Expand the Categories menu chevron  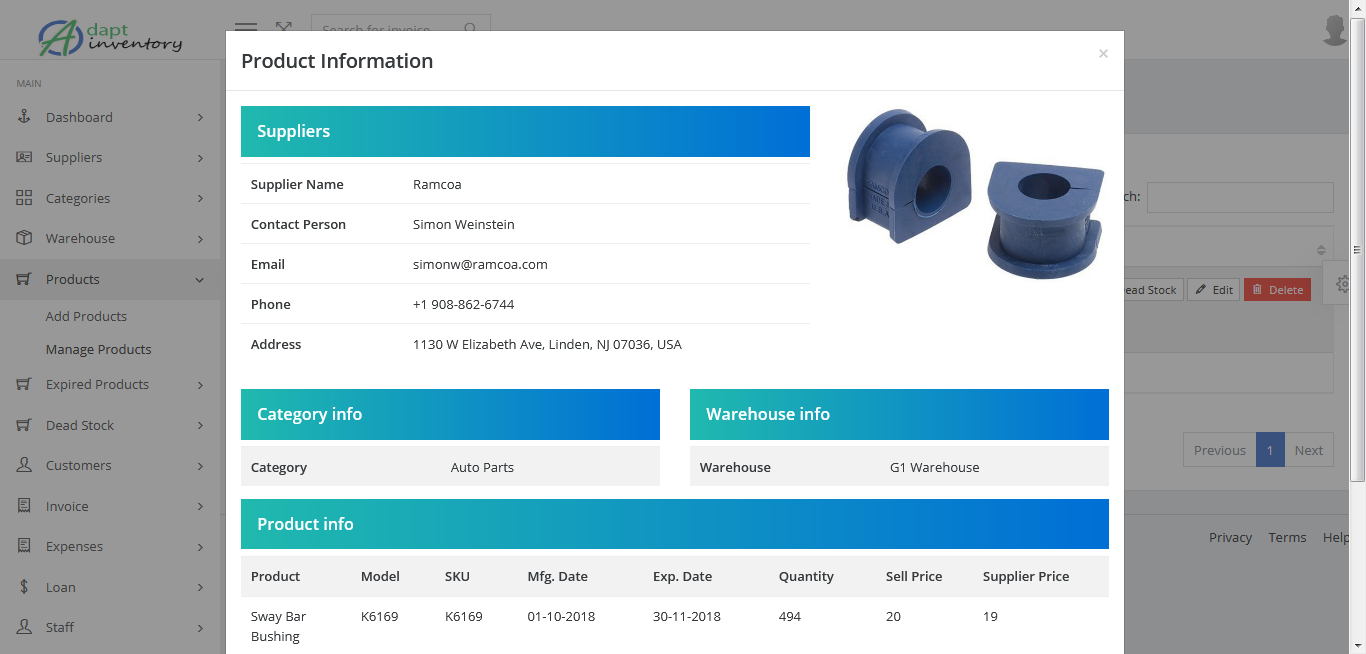[200, 198]
